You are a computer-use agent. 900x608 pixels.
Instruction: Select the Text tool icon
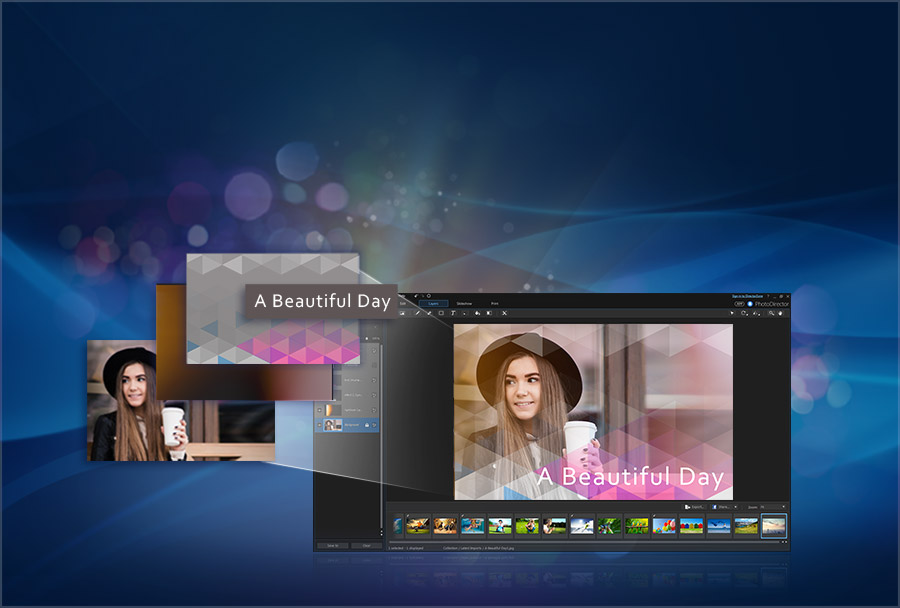pos(453,313)
